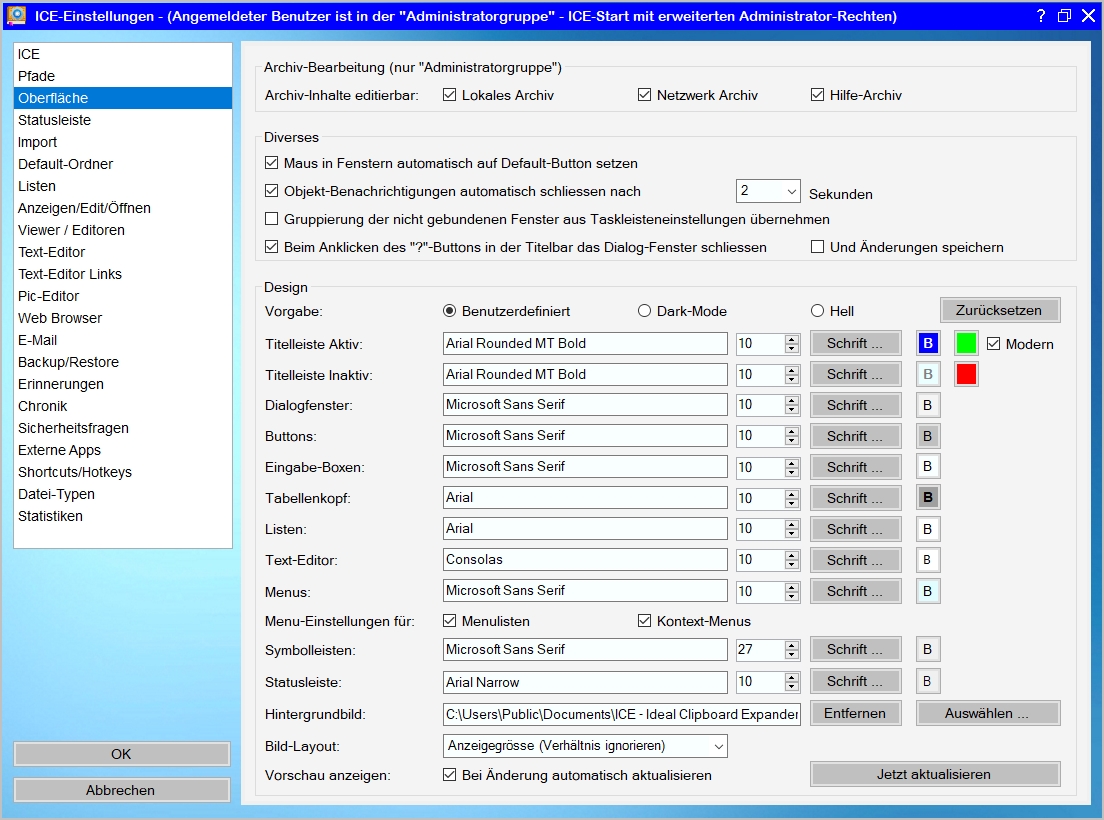This screenshot has width=1104, height=820.
Task: Check Und Änderungen speichern
Action: click(x=817, y=247)
